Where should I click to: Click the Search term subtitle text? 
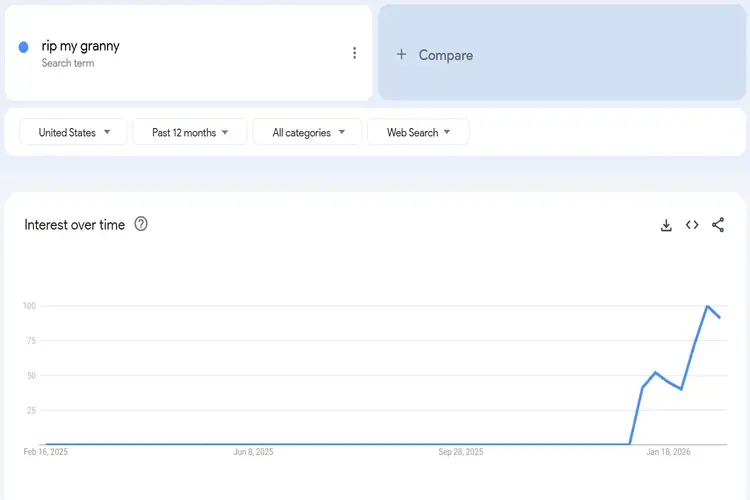click(x=68, y=63)
